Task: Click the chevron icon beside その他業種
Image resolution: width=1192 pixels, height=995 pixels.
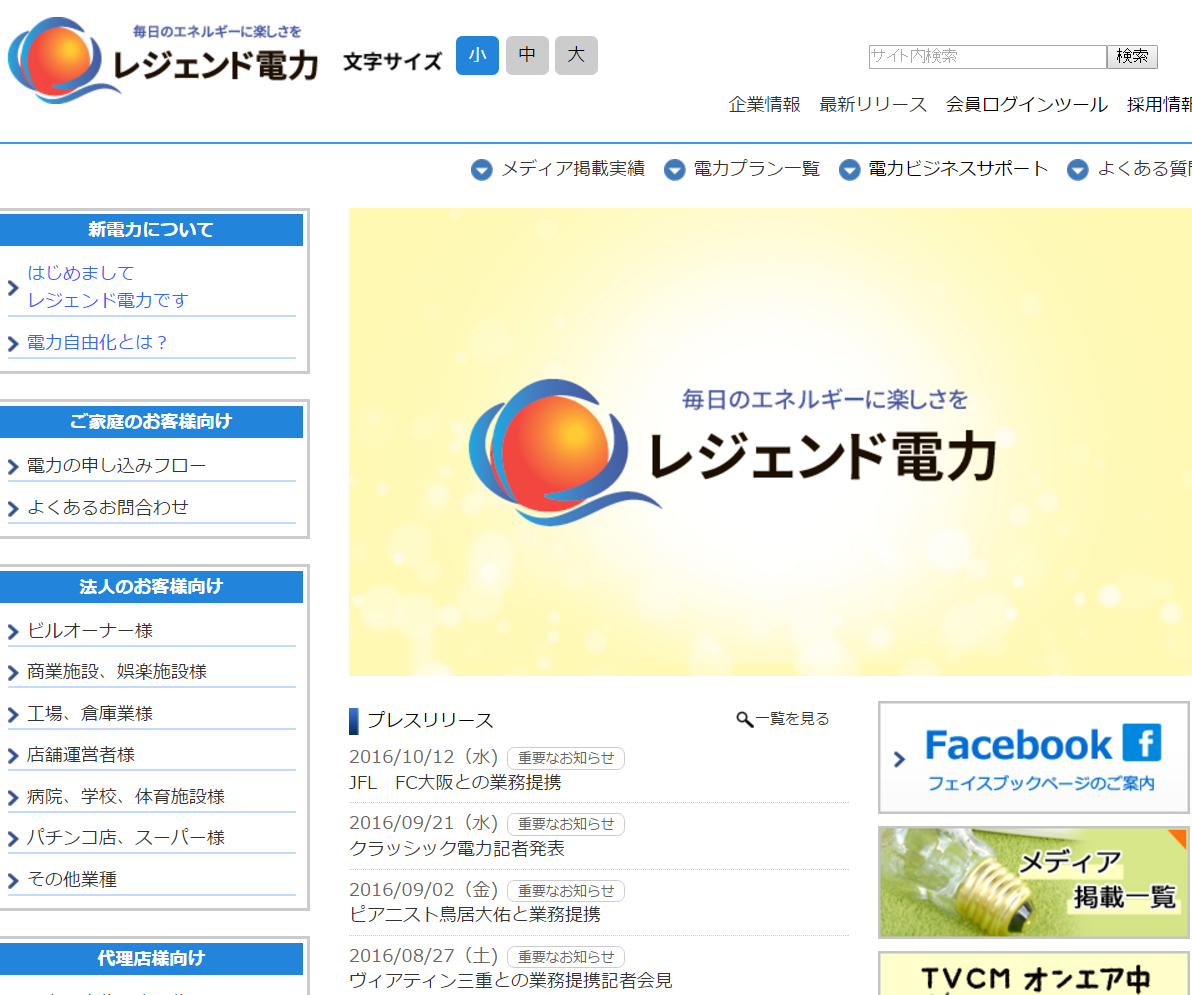Action: pos(13,881)
